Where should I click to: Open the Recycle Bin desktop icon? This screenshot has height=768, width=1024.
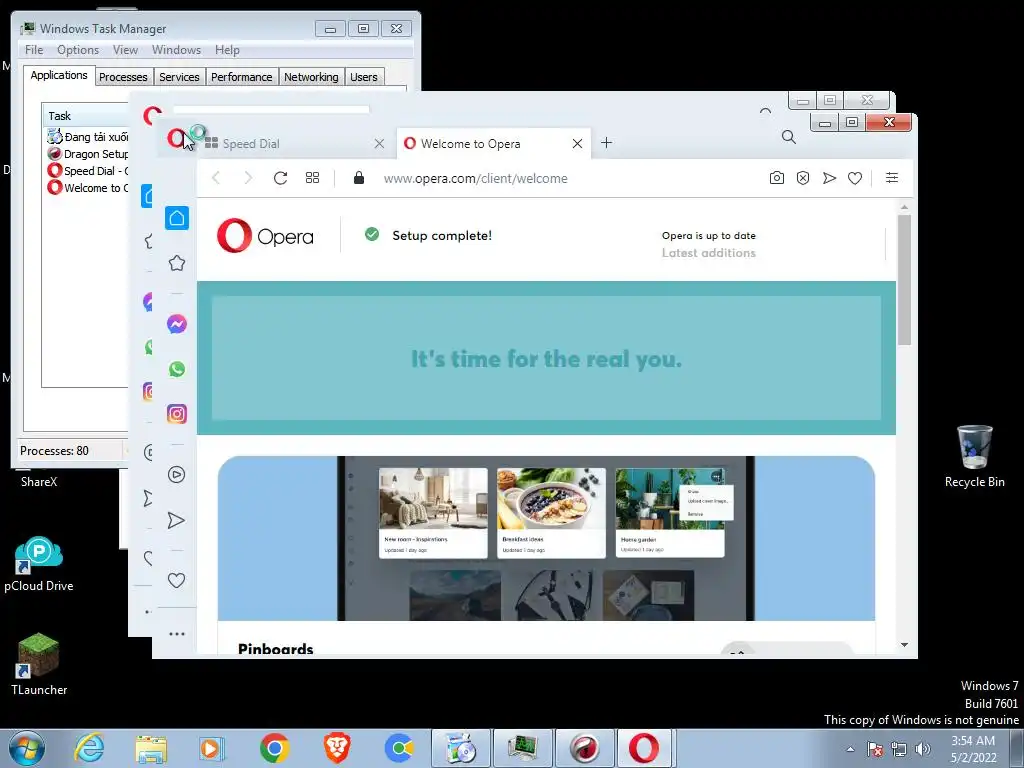click(x=974, y=456)
